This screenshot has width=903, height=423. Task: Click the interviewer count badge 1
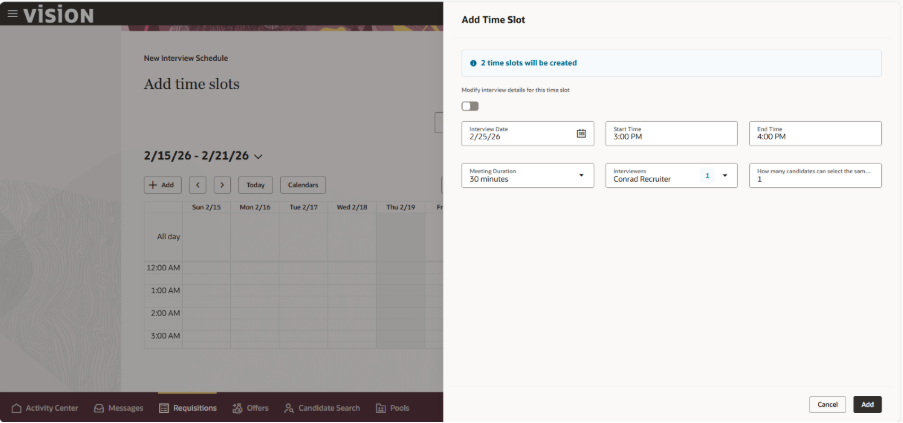707,176
